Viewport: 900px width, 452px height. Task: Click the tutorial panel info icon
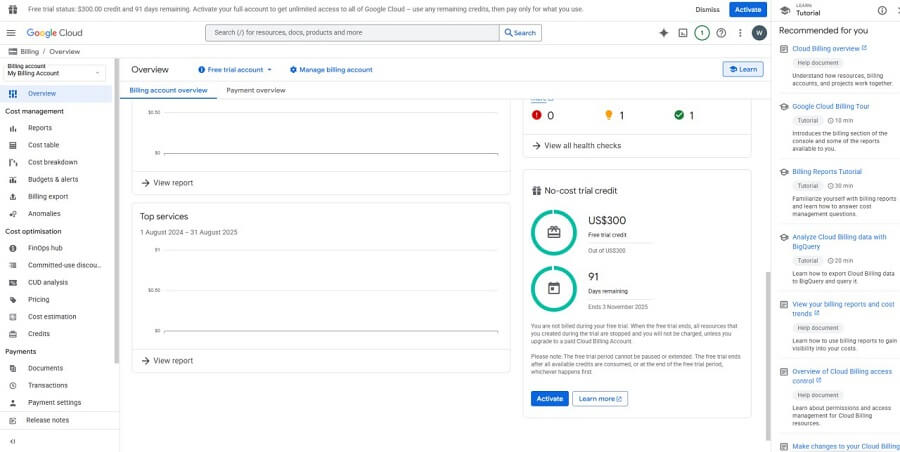tap(882, 10)
